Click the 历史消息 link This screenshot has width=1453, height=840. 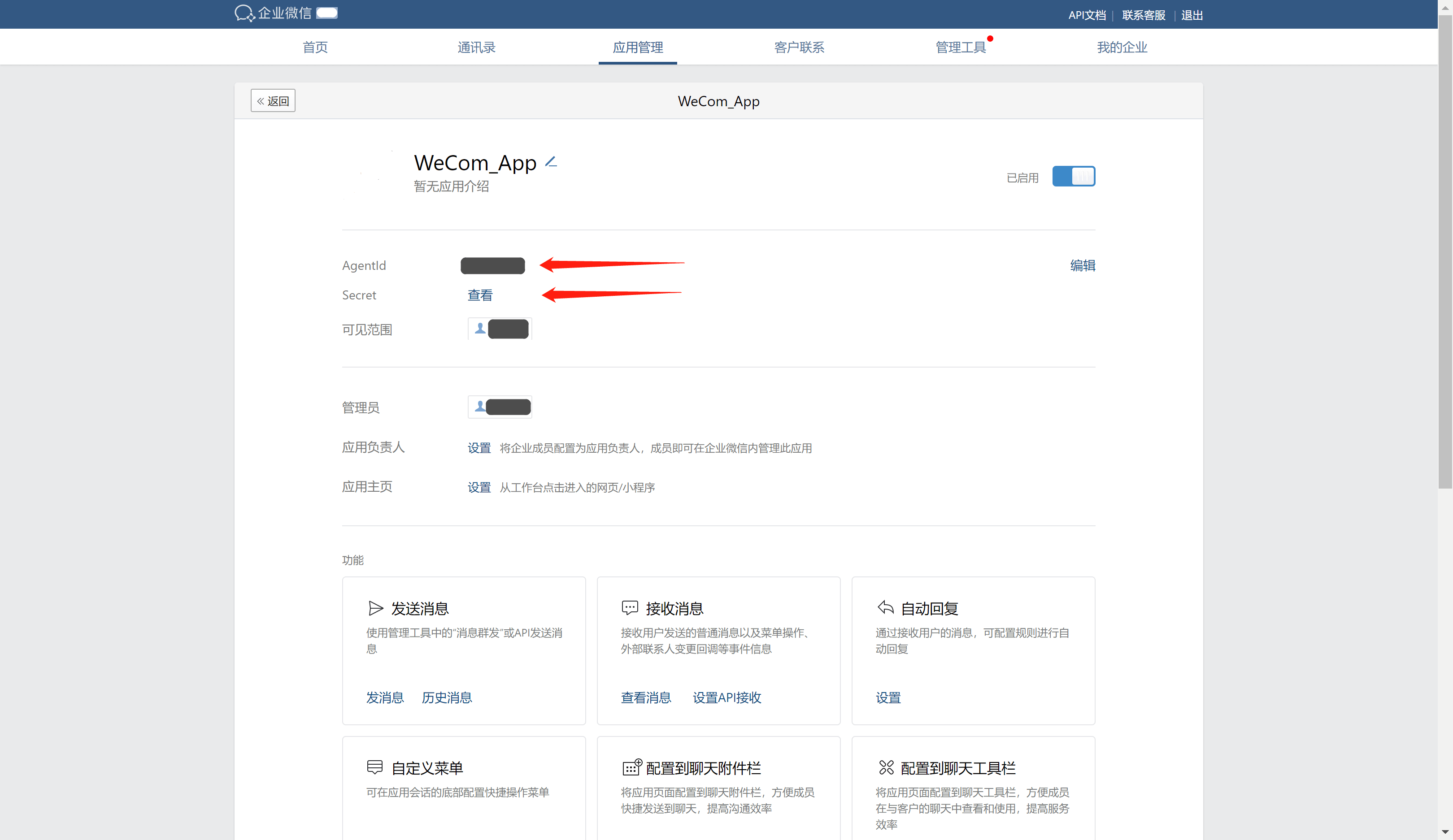tap(446, 698)
